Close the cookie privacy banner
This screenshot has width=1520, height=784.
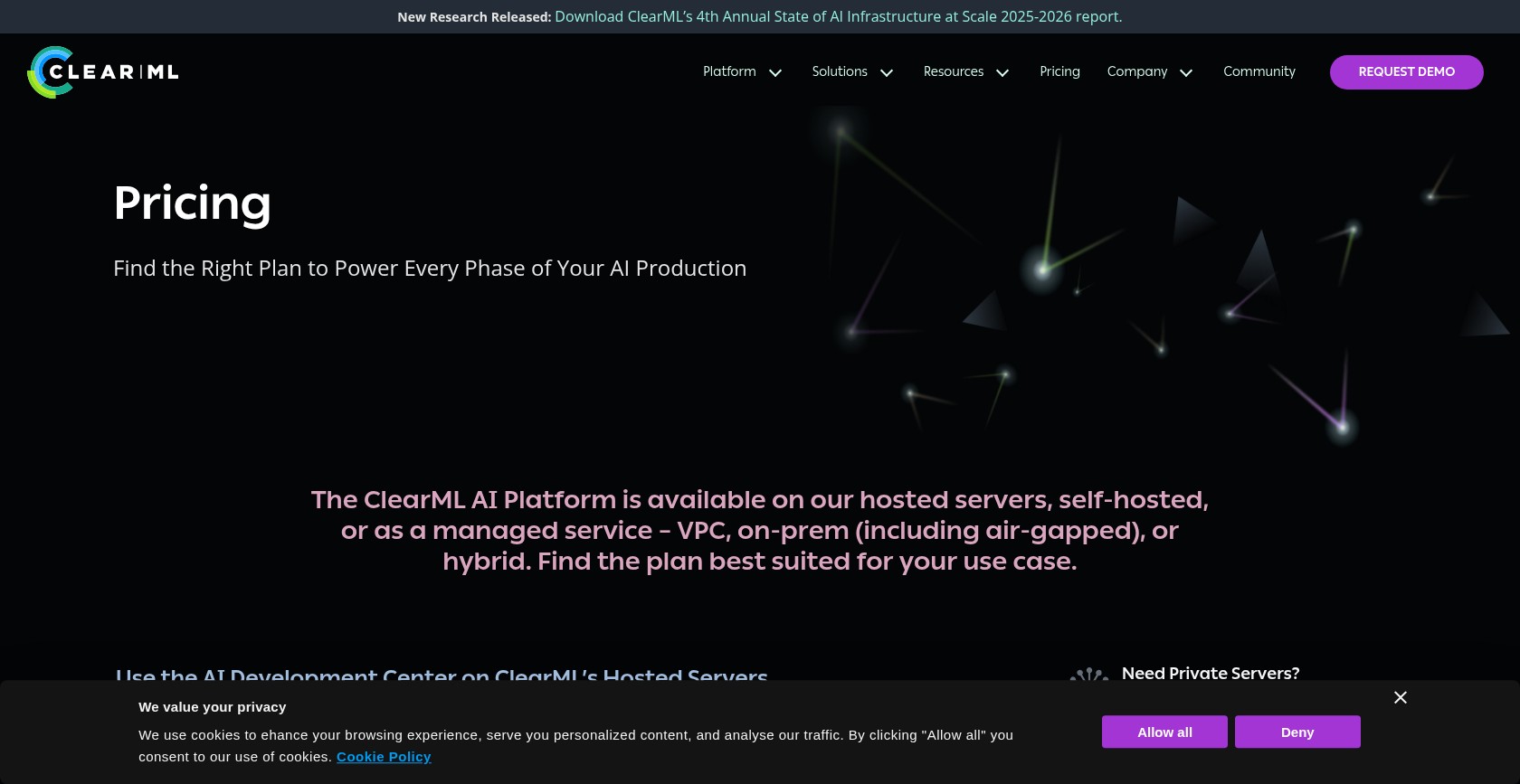click(x=1401, y=697)
